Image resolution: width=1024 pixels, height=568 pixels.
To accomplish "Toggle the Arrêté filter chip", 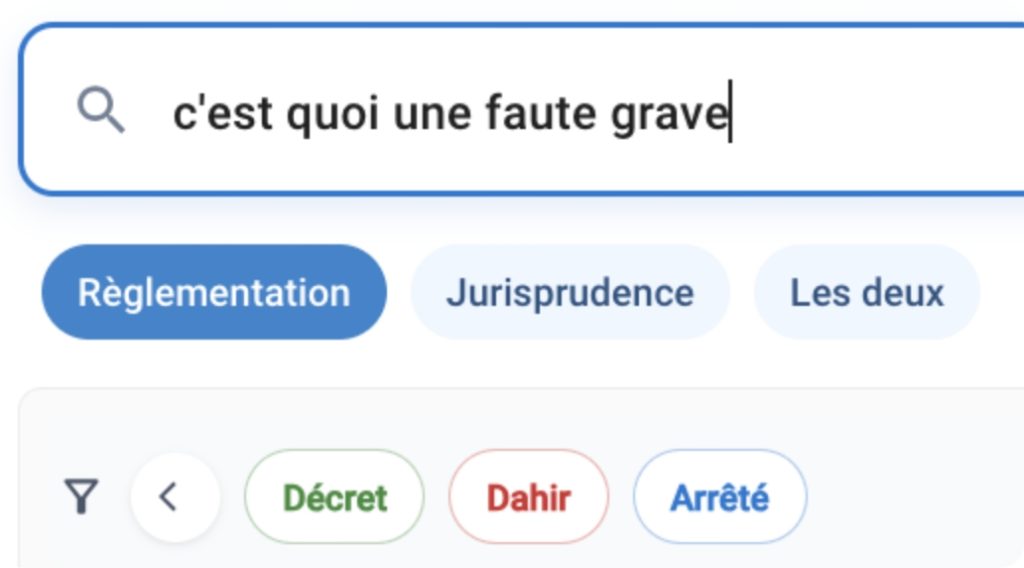I will [719, 497].
